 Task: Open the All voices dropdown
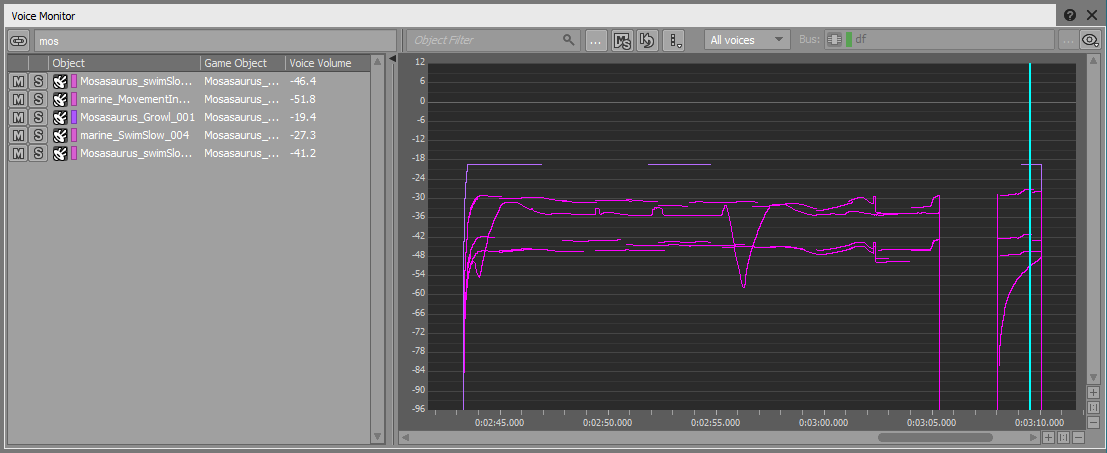coord(747,40)
